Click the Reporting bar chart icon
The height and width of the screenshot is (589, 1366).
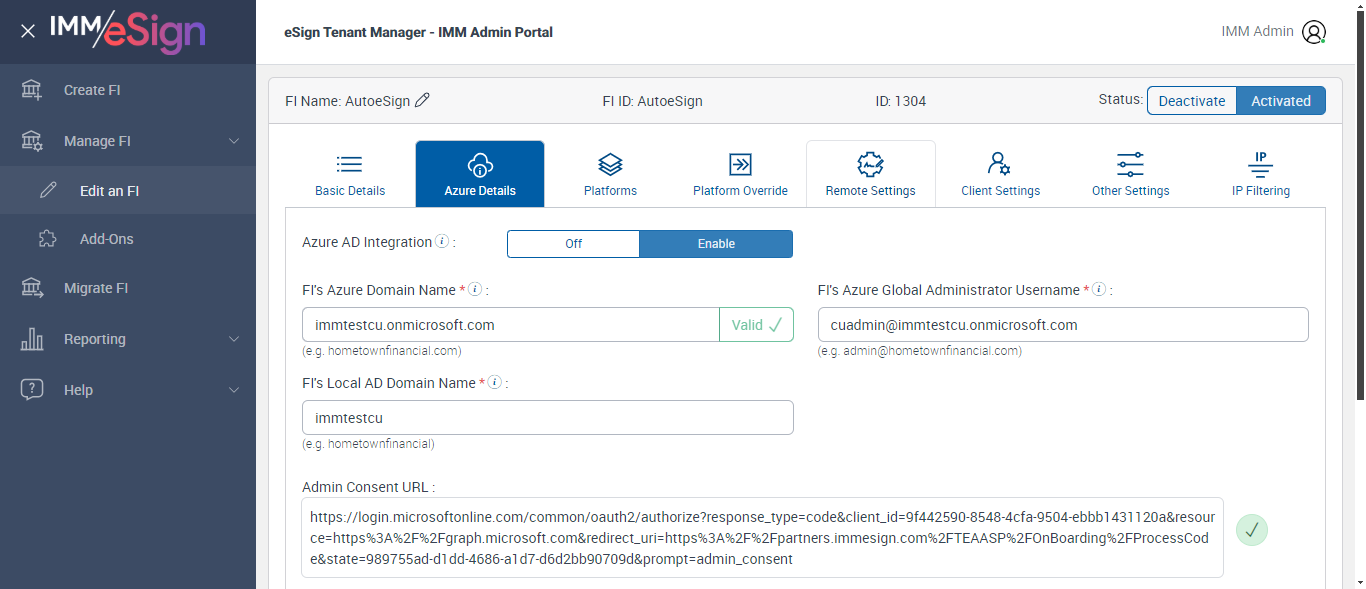[32, 339]
